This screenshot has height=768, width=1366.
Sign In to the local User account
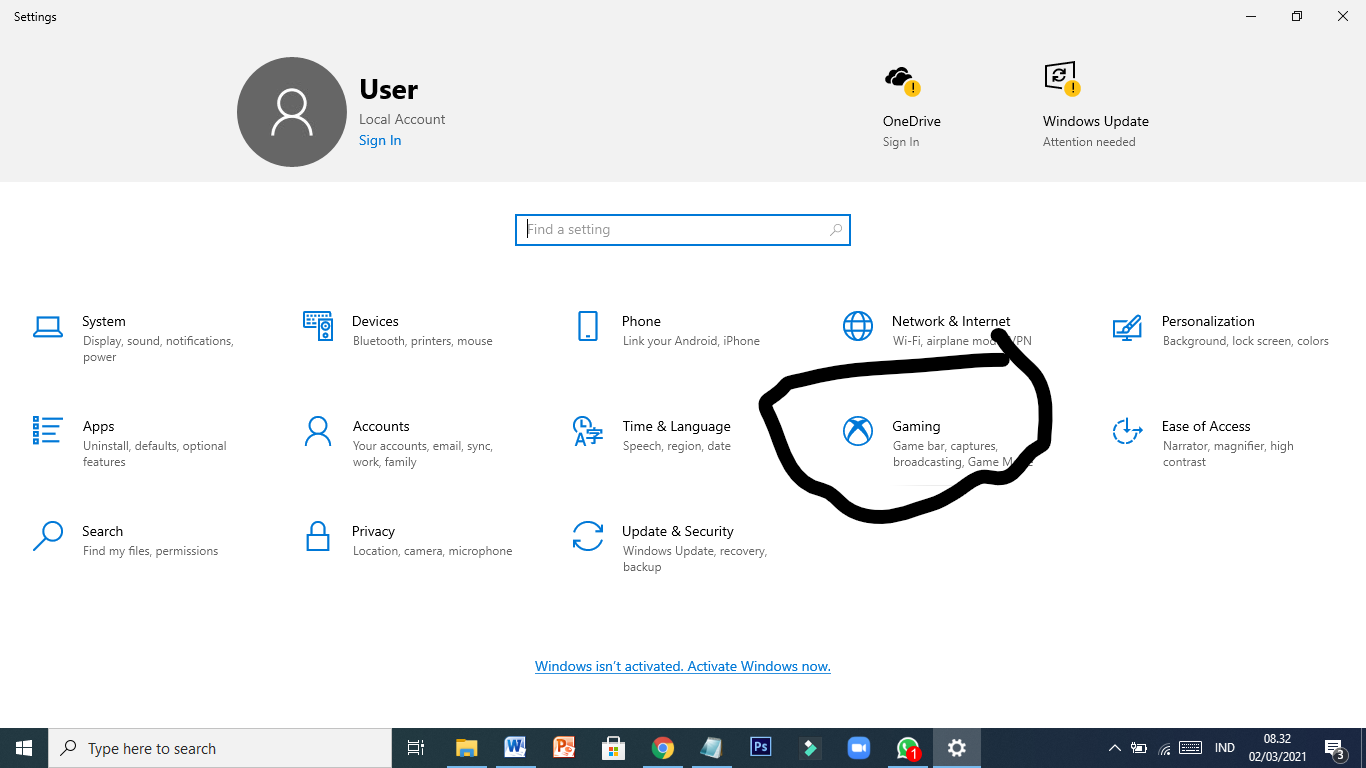379,140
